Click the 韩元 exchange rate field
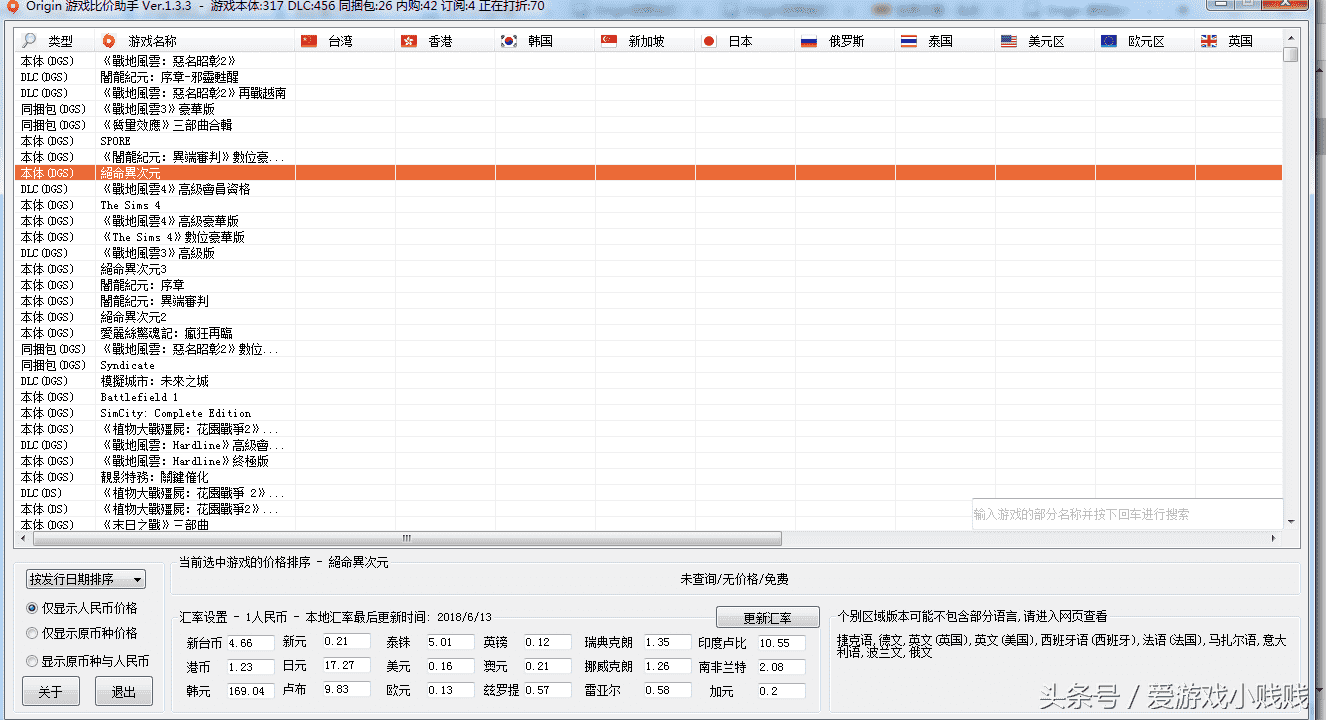The width and height of the screenshot is (1326, 720). 250,690
